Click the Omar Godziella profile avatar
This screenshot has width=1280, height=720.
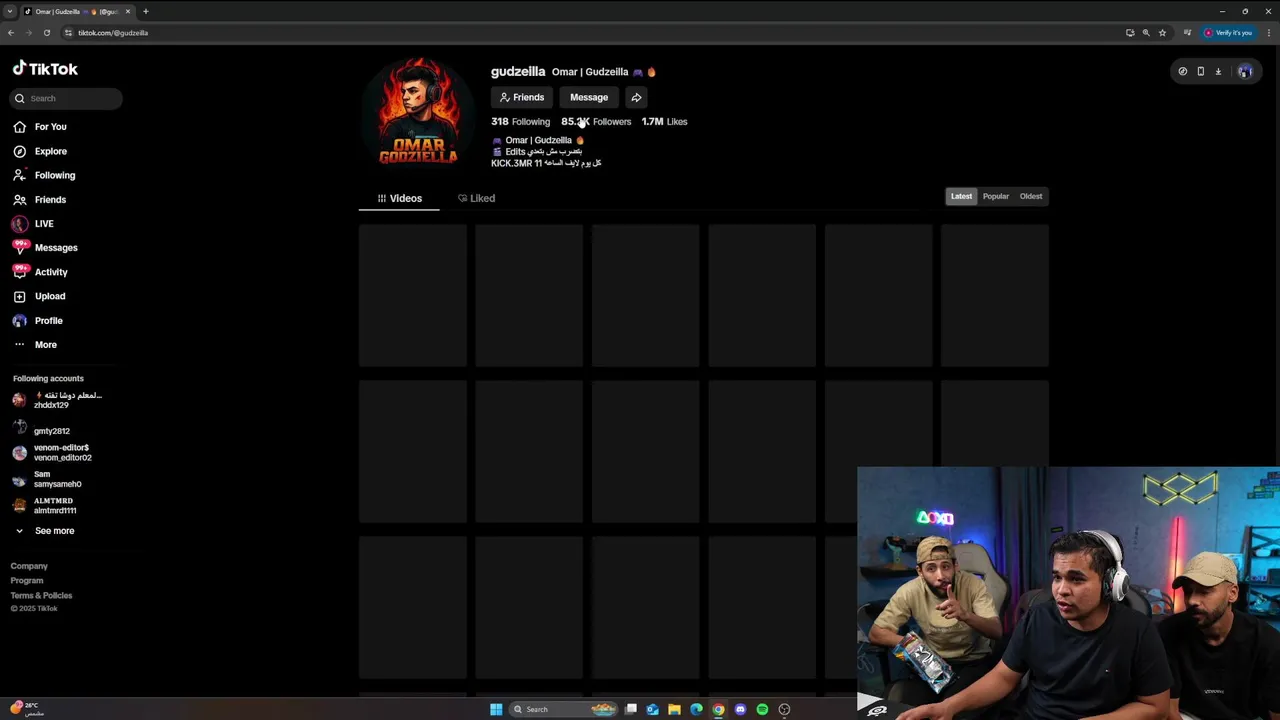pos(418,112)
